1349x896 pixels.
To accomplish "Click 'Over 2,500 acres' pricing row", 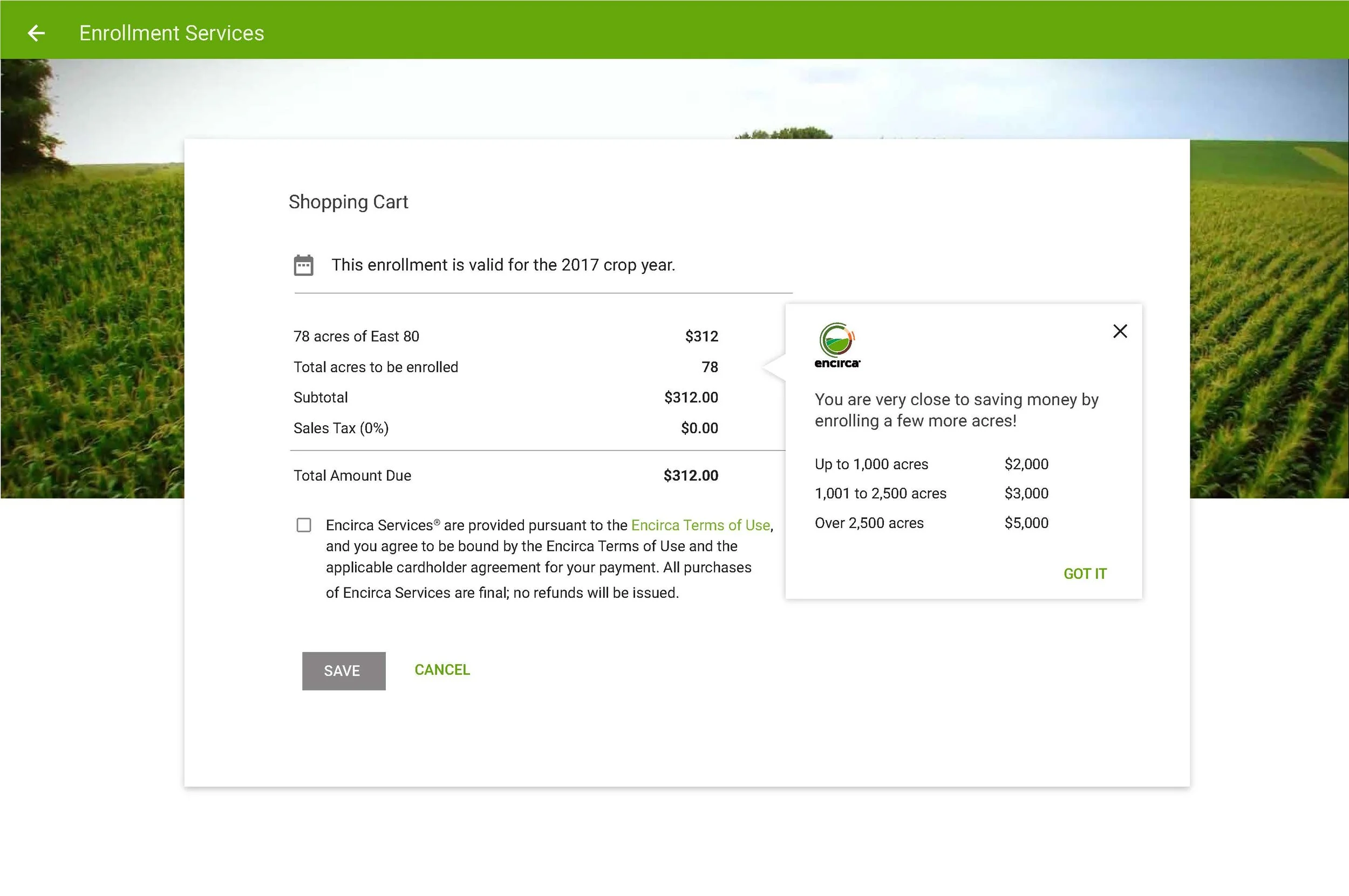I will click(932, 523).
